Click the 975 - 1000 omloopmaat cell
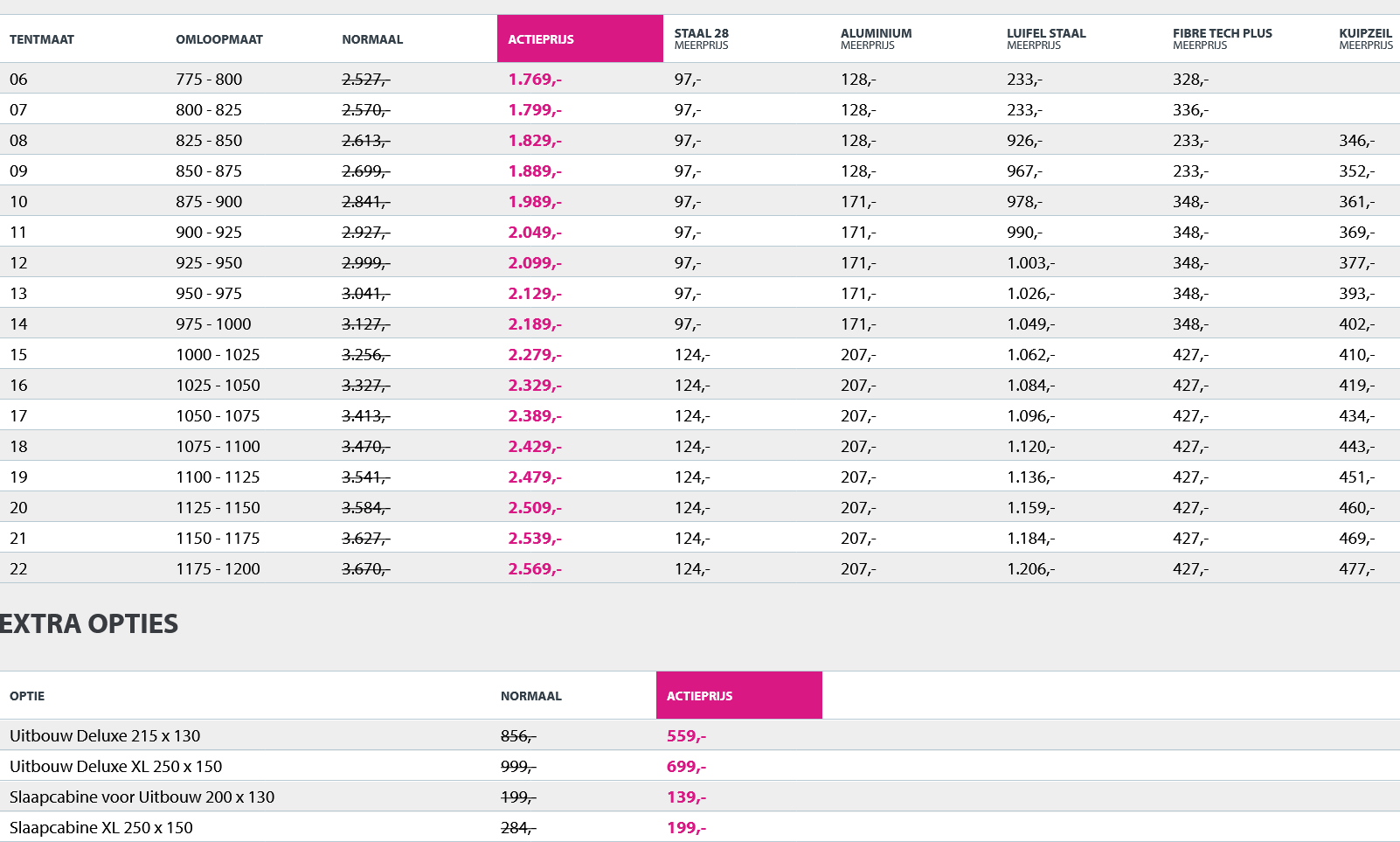Image resolution: width=1400 pixels, height=842 pixels. point(213,324)
